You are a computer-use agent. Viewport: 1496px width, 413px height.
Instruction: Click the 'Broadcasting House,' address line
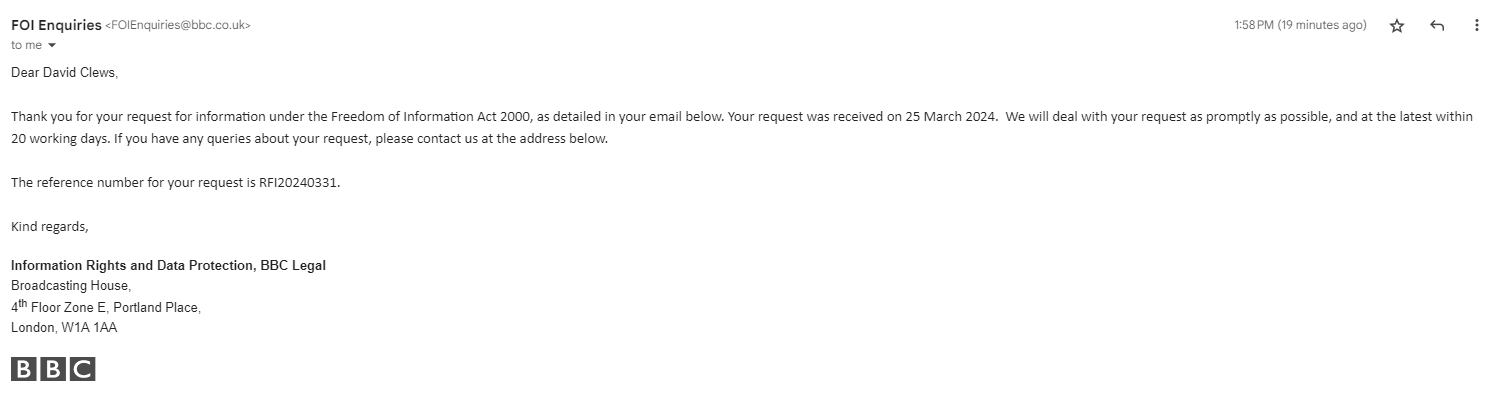pos(70,286)
